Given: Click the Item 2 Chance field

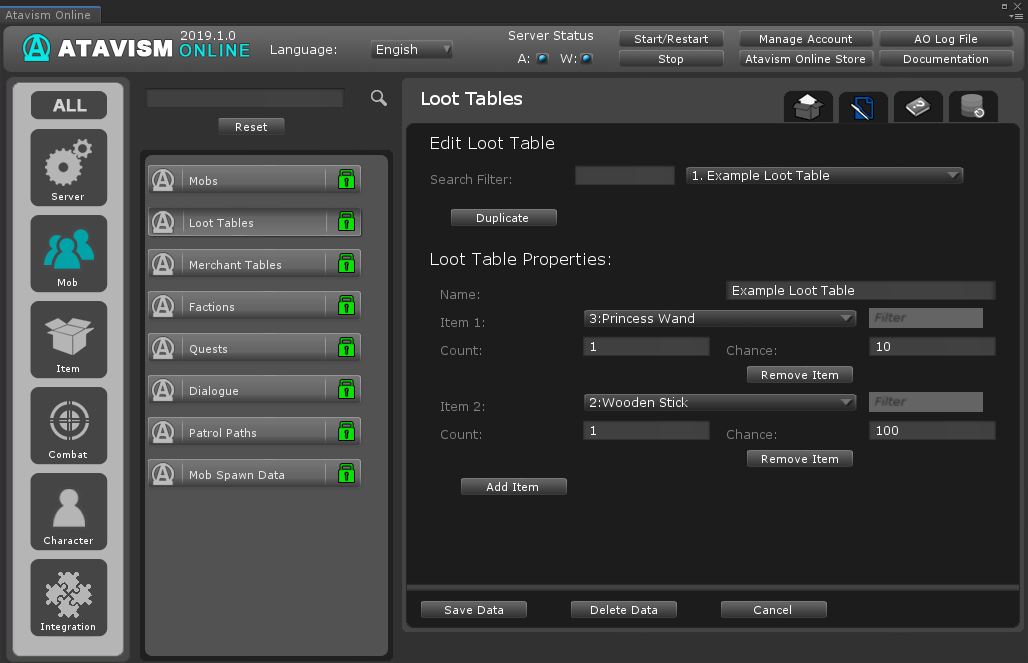Looking at the screenshot, I should [931, 430].
